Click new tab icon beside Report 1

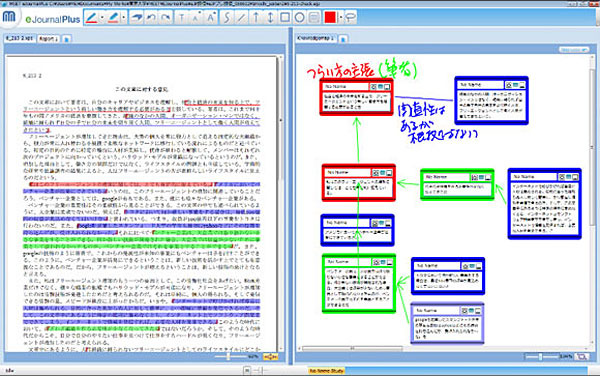pyautogui.click(x=67, y=39)
